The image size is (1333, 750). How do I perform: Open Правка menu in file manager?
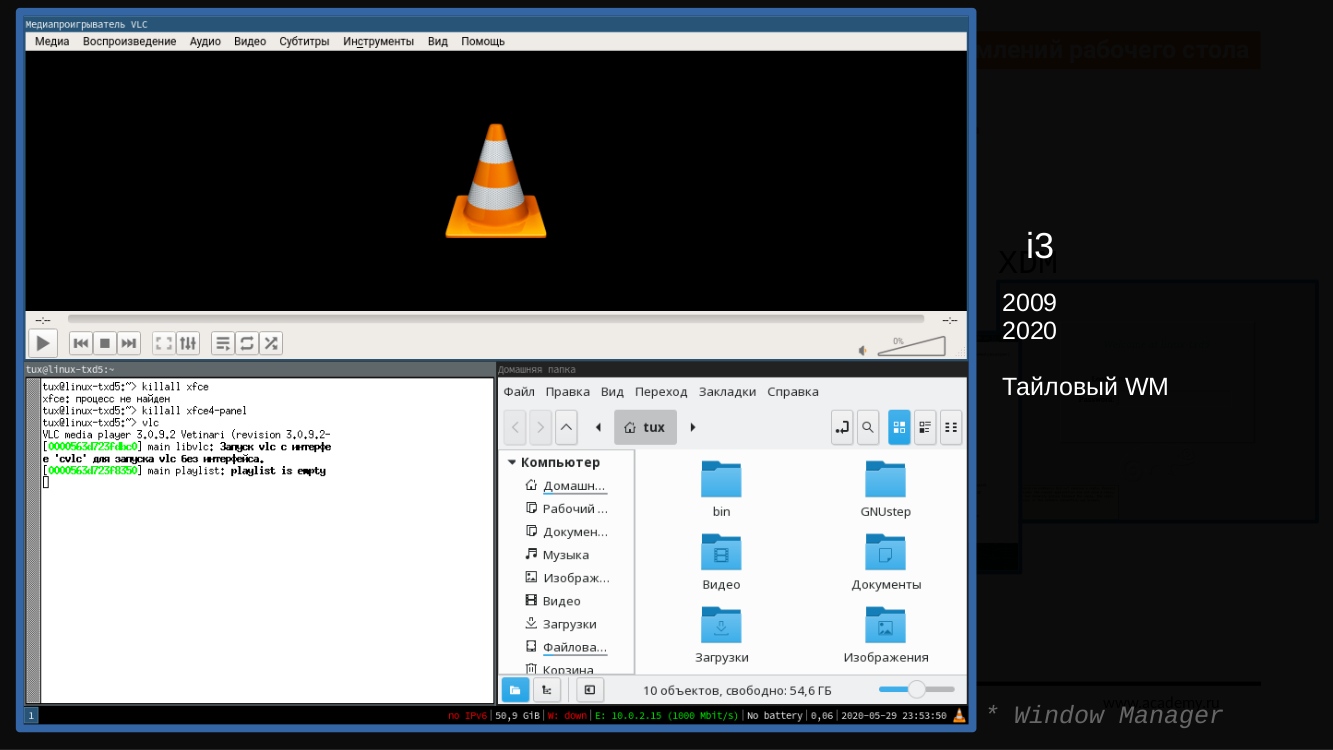point(568,391)
